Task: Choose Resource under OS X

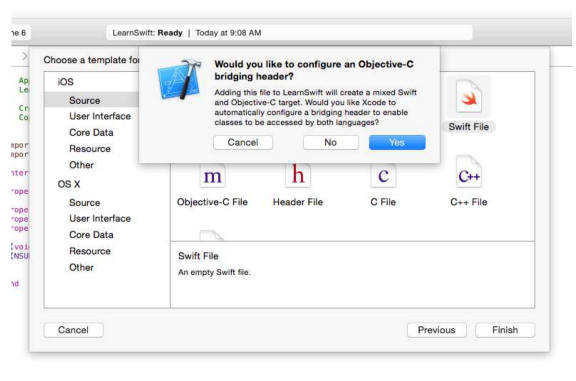Action: (x=90, y=251)
